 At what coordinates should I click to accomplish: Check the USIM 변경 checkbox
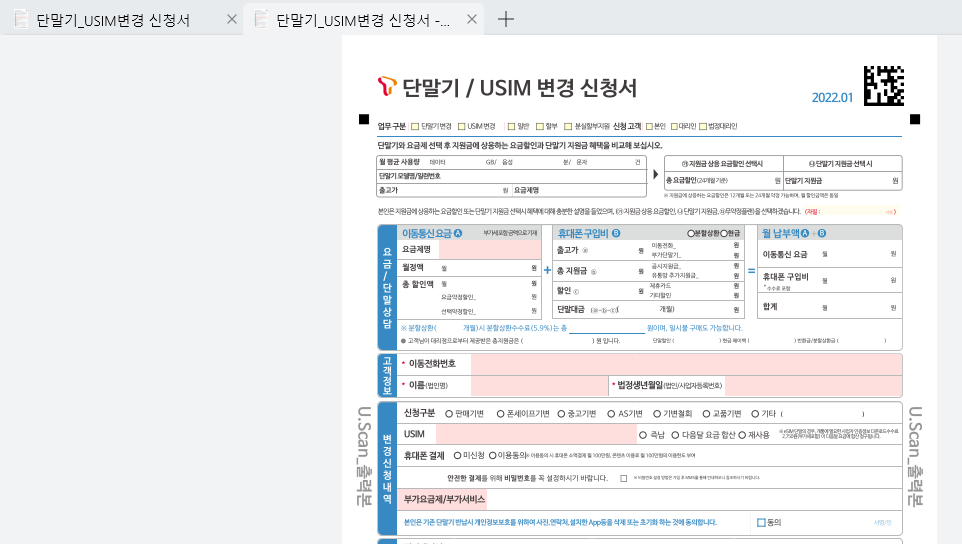click(x=461, y=126)
